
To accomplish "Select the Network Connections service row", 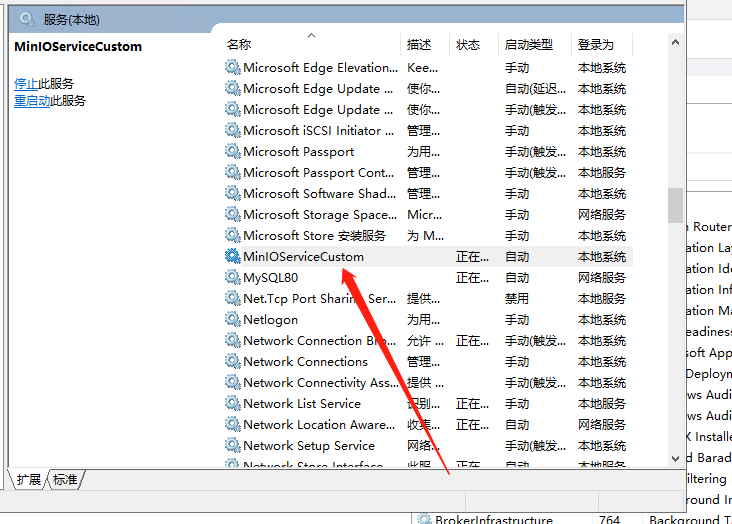I will point(305,362).
